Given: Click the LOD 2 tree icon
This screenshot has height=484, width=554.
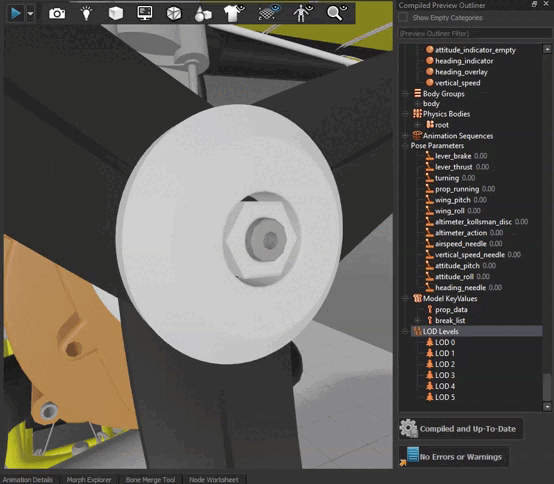Looking at the screenshot, I should click(x=430, y=364).
